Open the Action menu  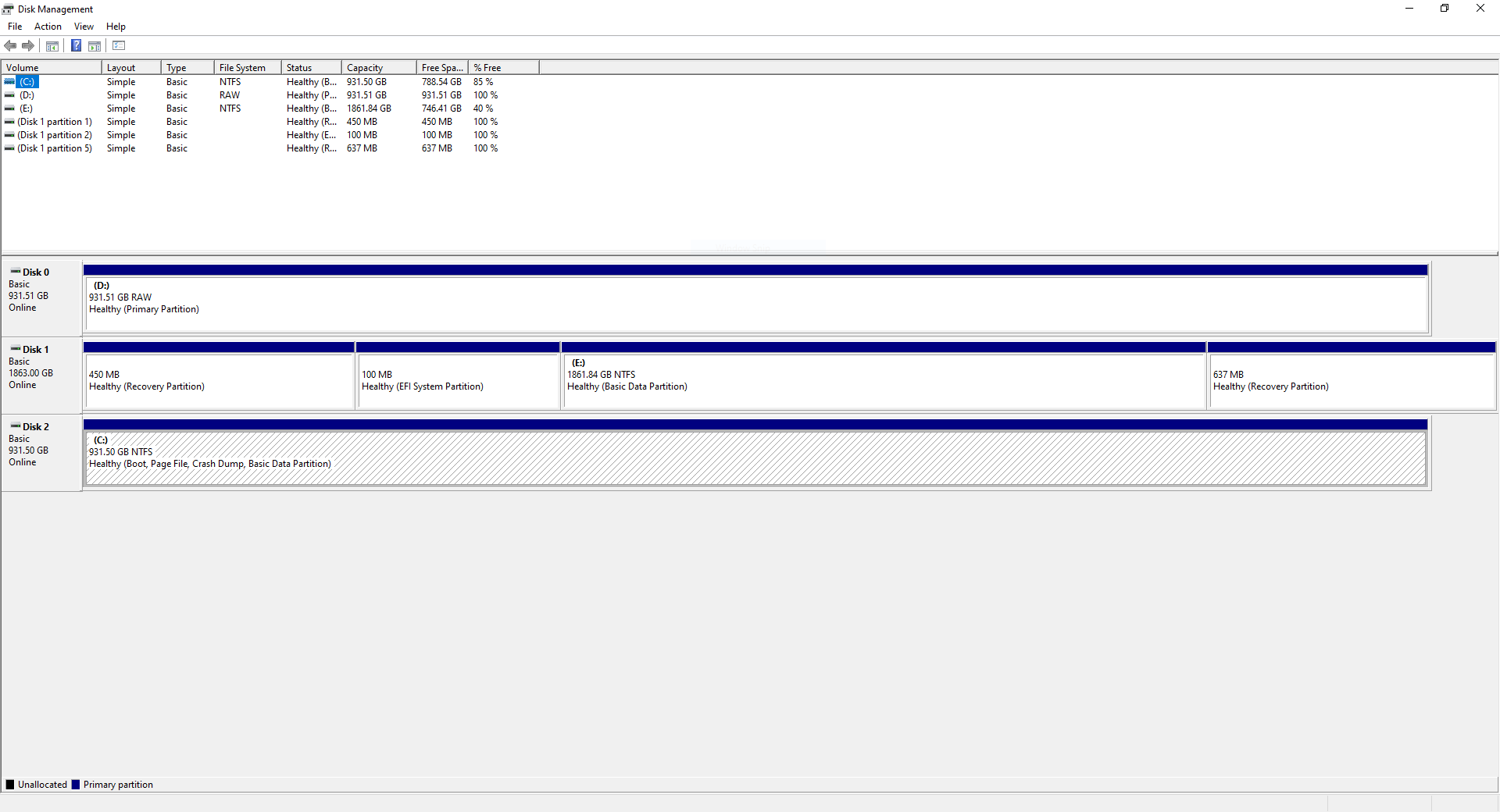coord(48,27)
